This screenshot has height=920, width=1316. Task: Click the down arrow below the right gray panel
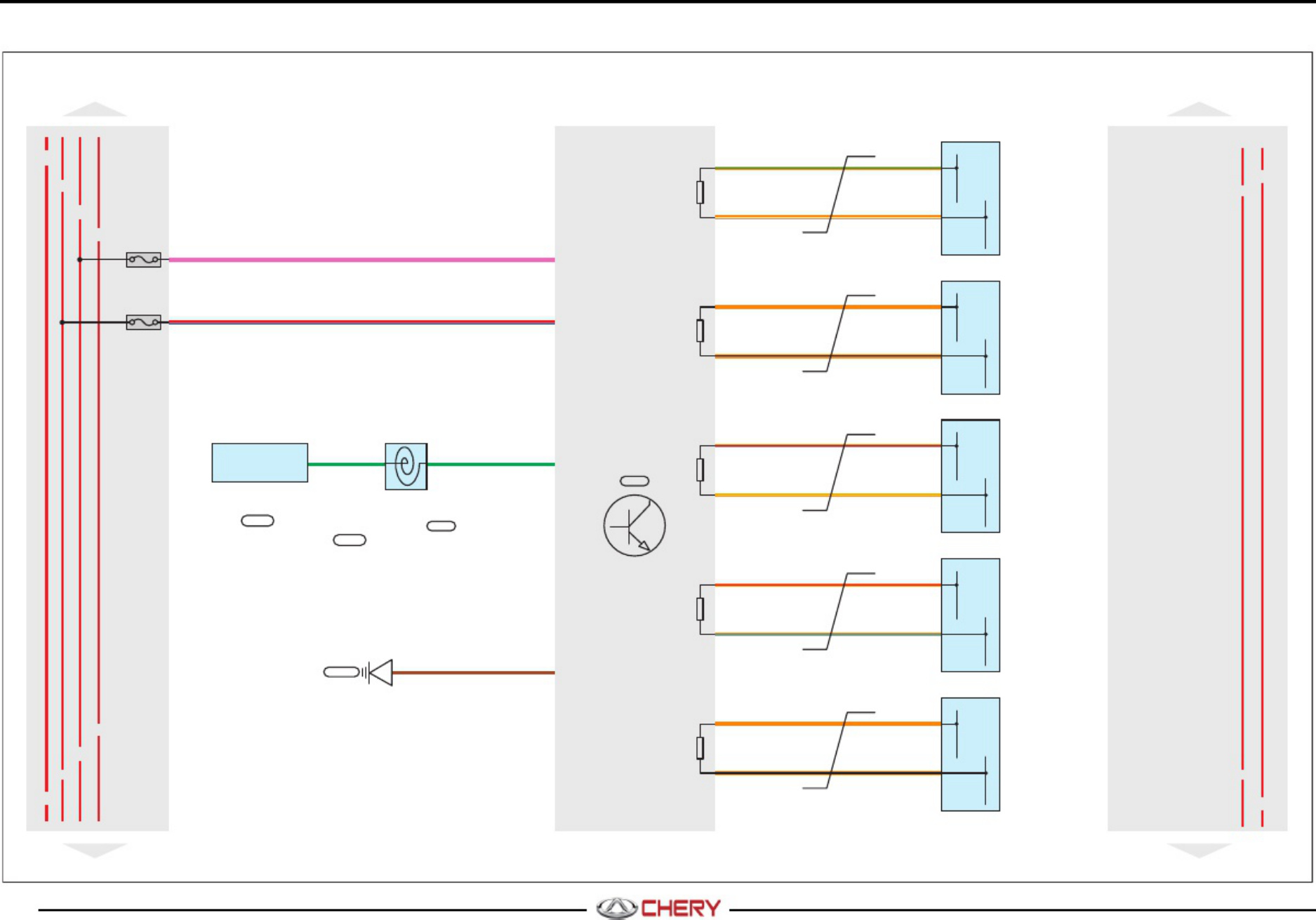(x=1199, y=850)
